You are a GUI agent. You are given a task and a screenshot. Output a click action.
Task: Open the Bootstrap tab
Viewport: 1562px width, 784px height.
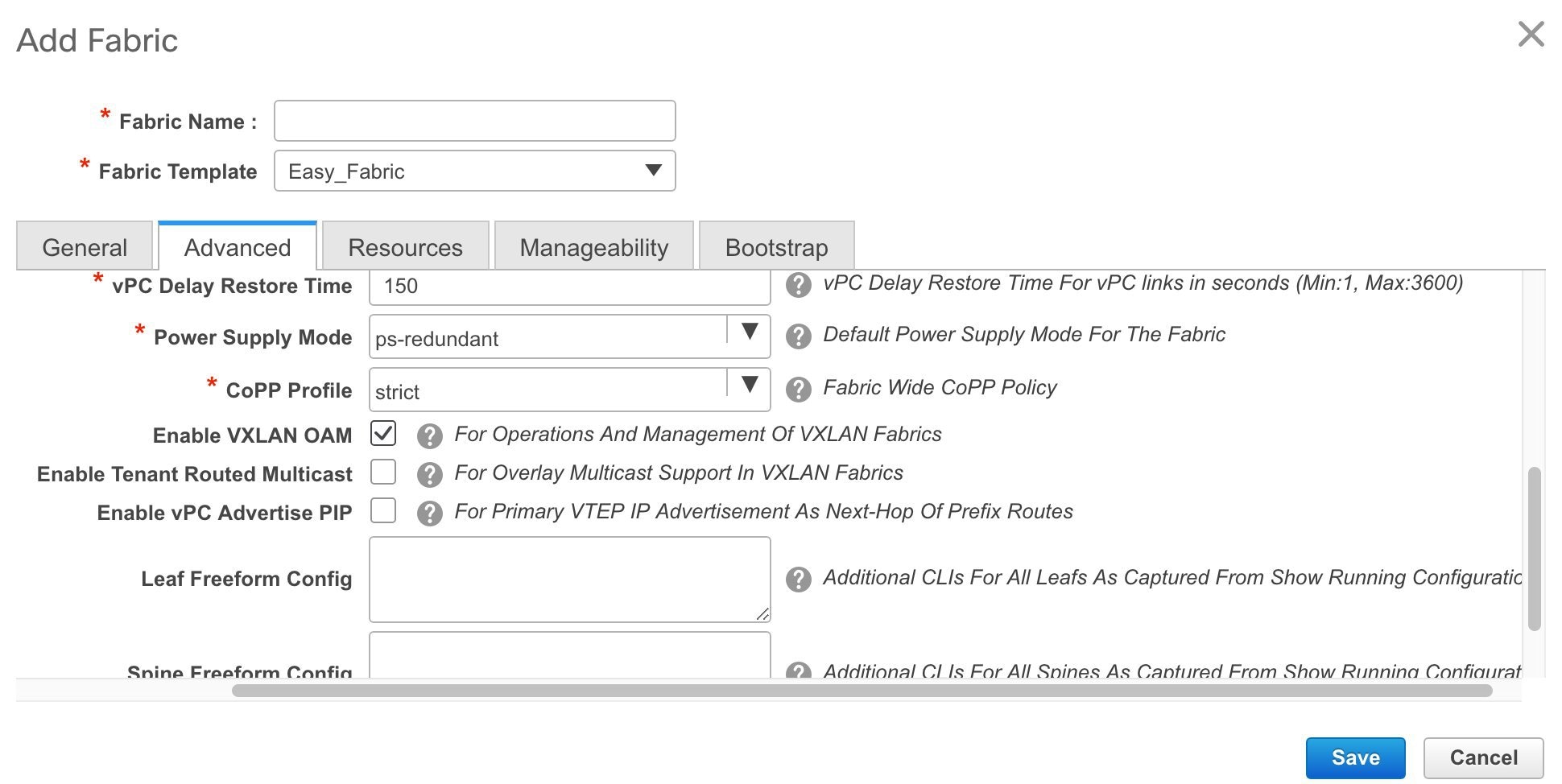tap(776, 246)
